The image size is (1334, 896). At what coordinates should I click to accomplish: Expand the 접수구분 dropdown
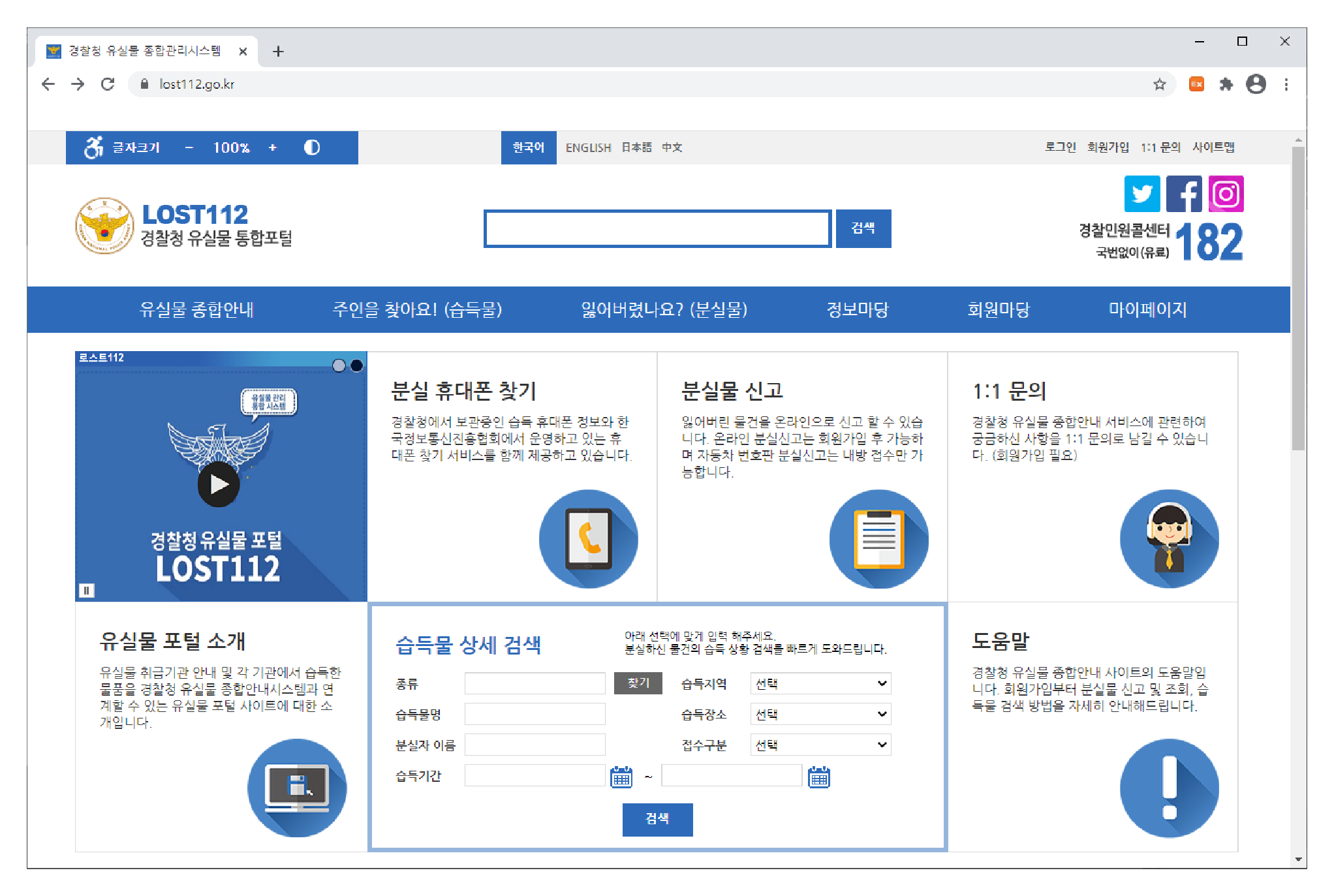click(x=820, y=745)
